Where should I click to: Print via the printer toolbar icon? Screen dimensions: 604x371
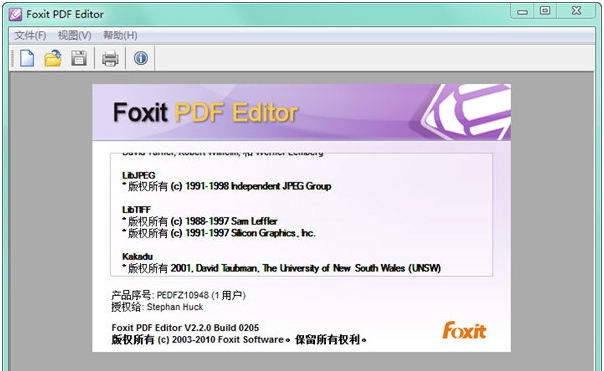pyautogui.click(x=110, y=59)
